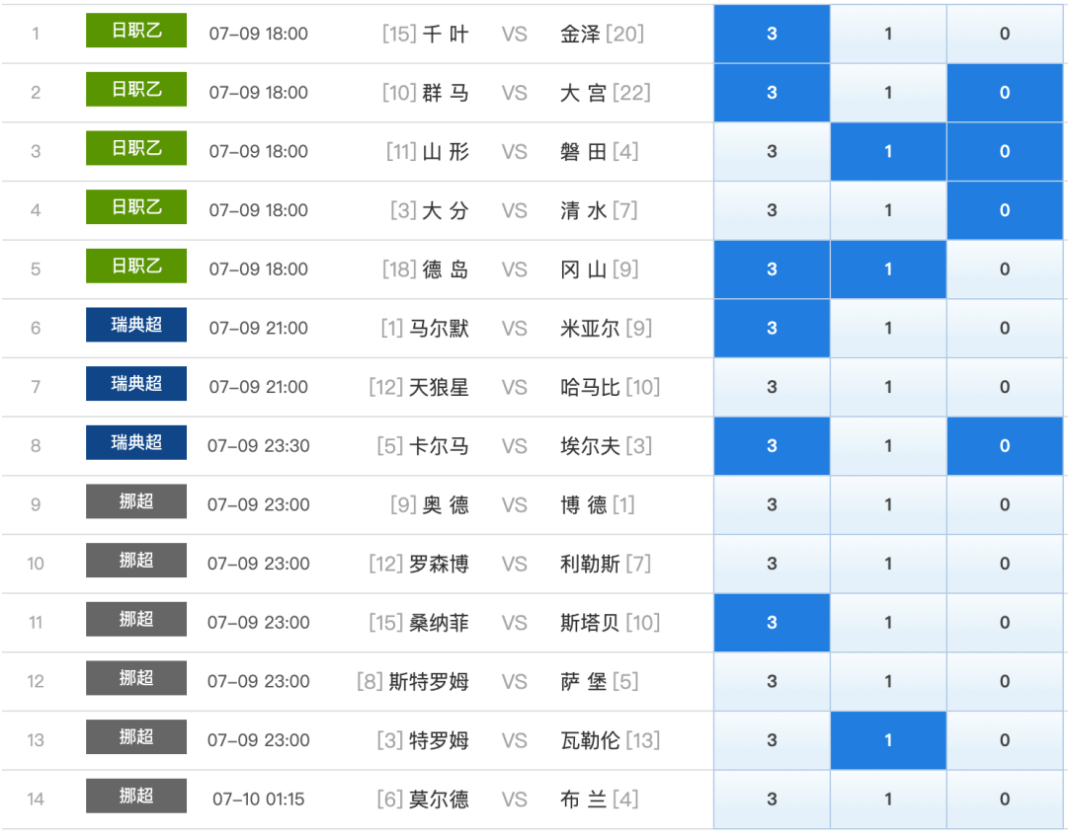This screenshot has width=1068, height=833.
Task: Deselect draw 1 for 山形 vs 磐田
Action: 888,151
